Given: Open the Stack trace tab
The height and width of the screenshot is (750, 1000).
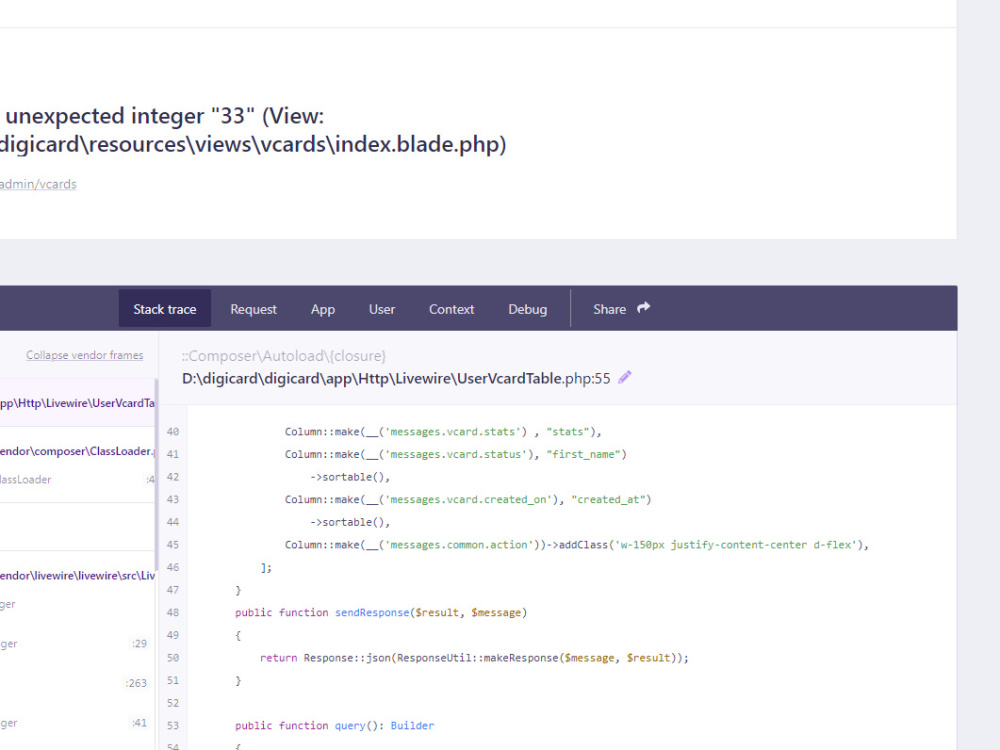Looking at the screenshot, I should tap(165, 309).
